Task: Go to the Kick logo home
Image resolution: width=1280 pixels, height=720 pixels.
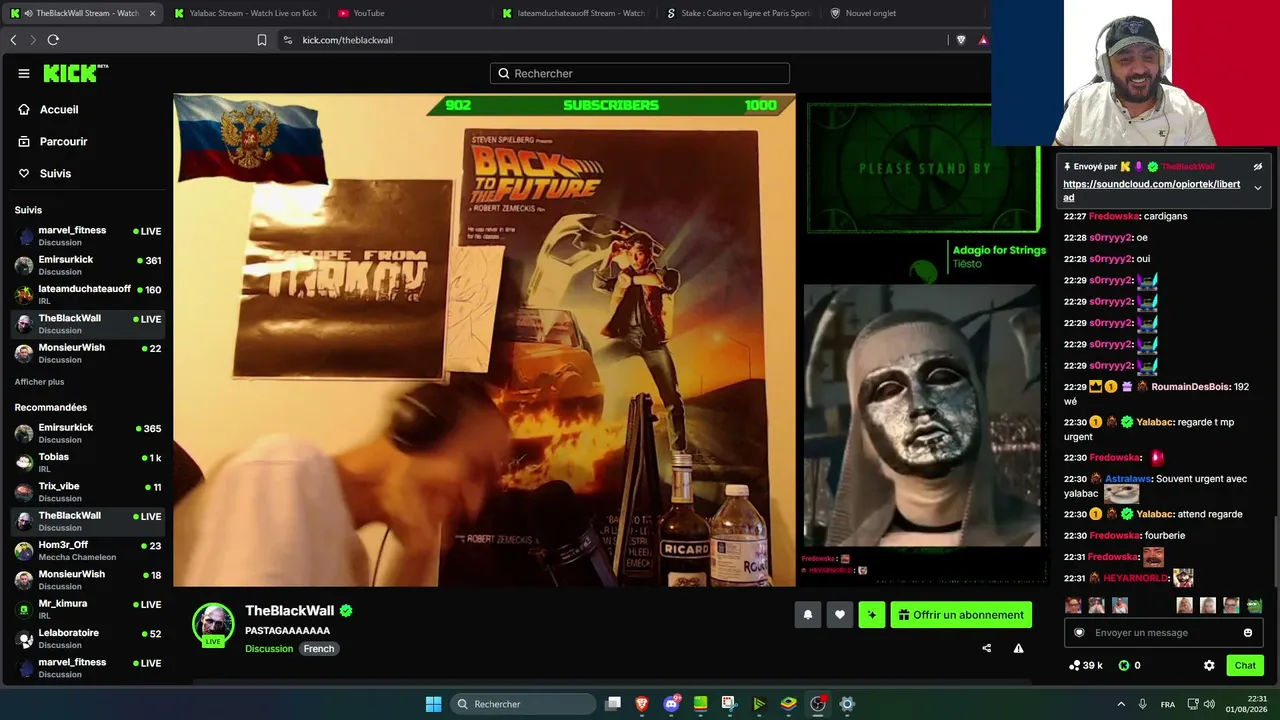Action: (x=75, y=73)
